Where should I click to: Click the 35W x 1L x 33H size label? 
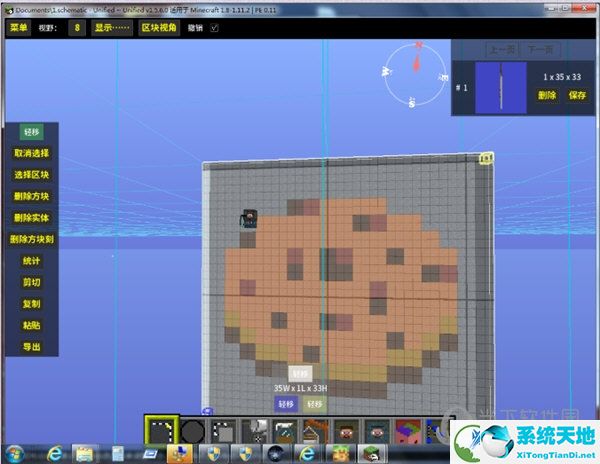[300, 388]
